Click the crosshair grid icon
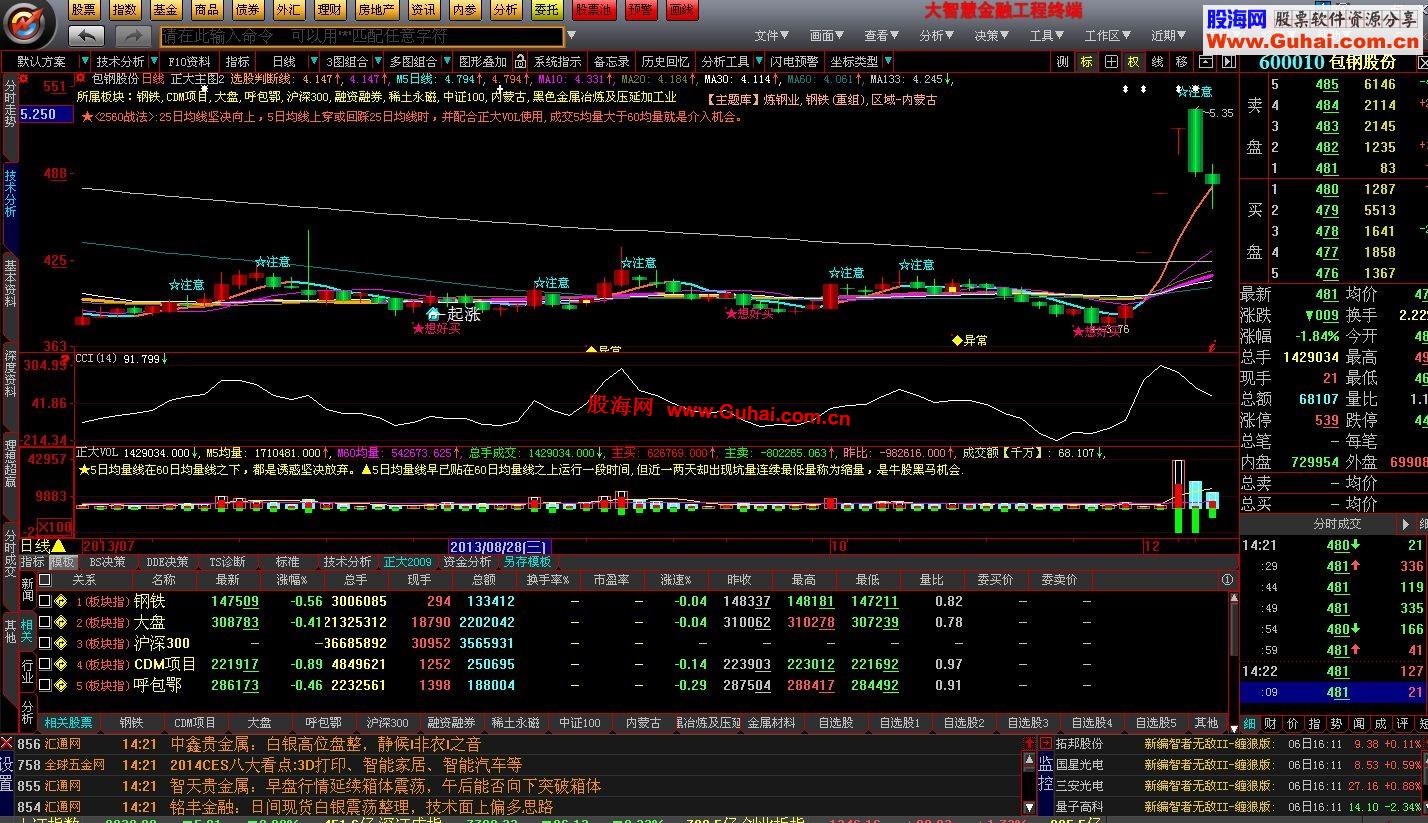Screen dimensions: 1428x823 pyautogui.click(x=1111, y=62)
